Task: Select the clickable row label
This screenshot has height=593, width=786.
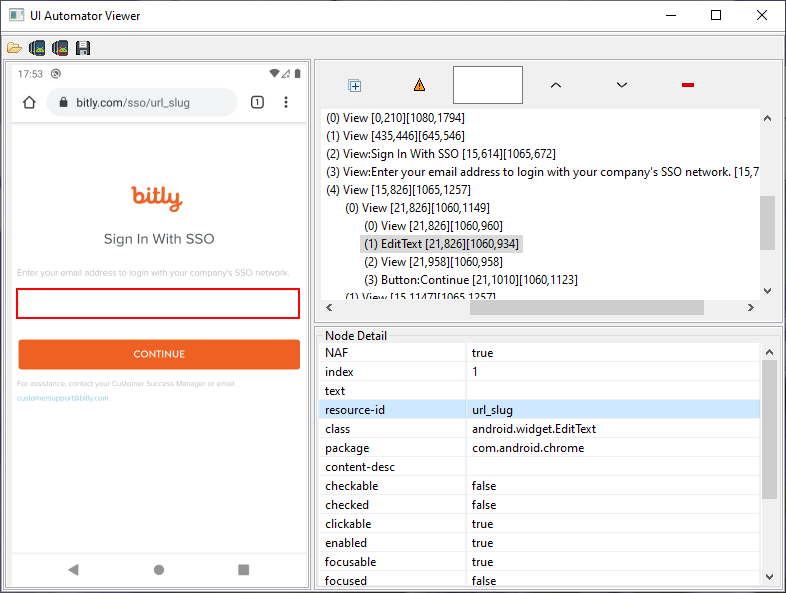Action: click(x=348, y=524)
